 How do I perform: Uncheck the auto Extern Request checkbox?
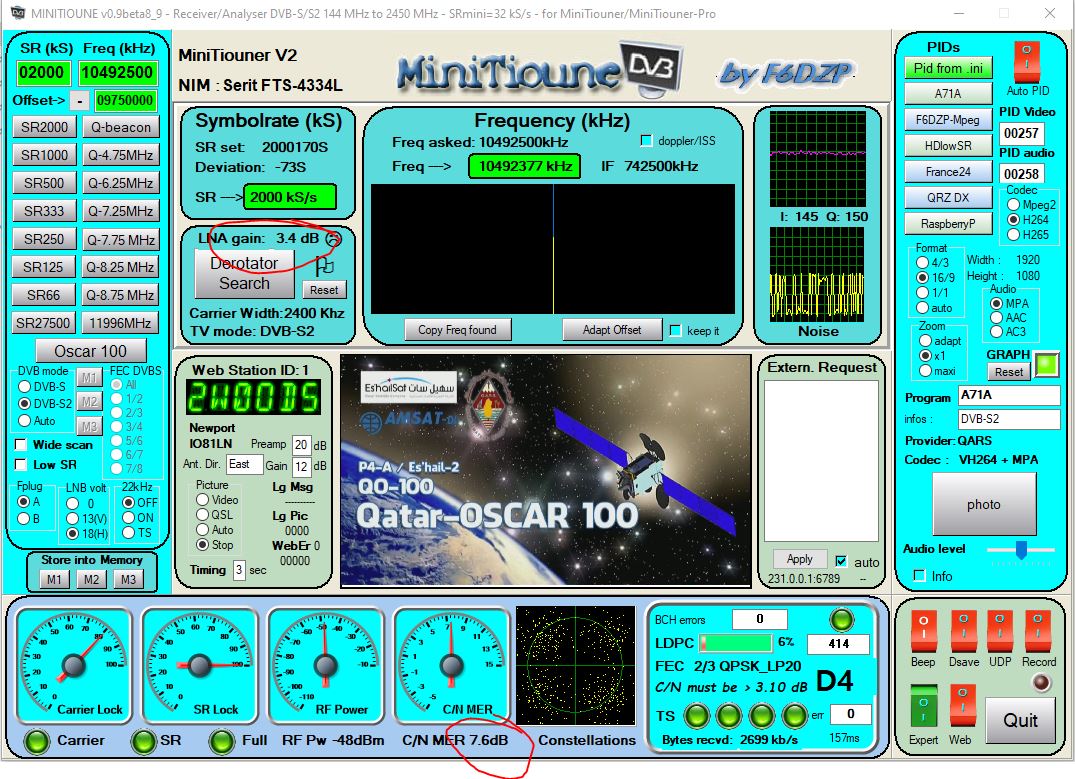coord(841,561)
